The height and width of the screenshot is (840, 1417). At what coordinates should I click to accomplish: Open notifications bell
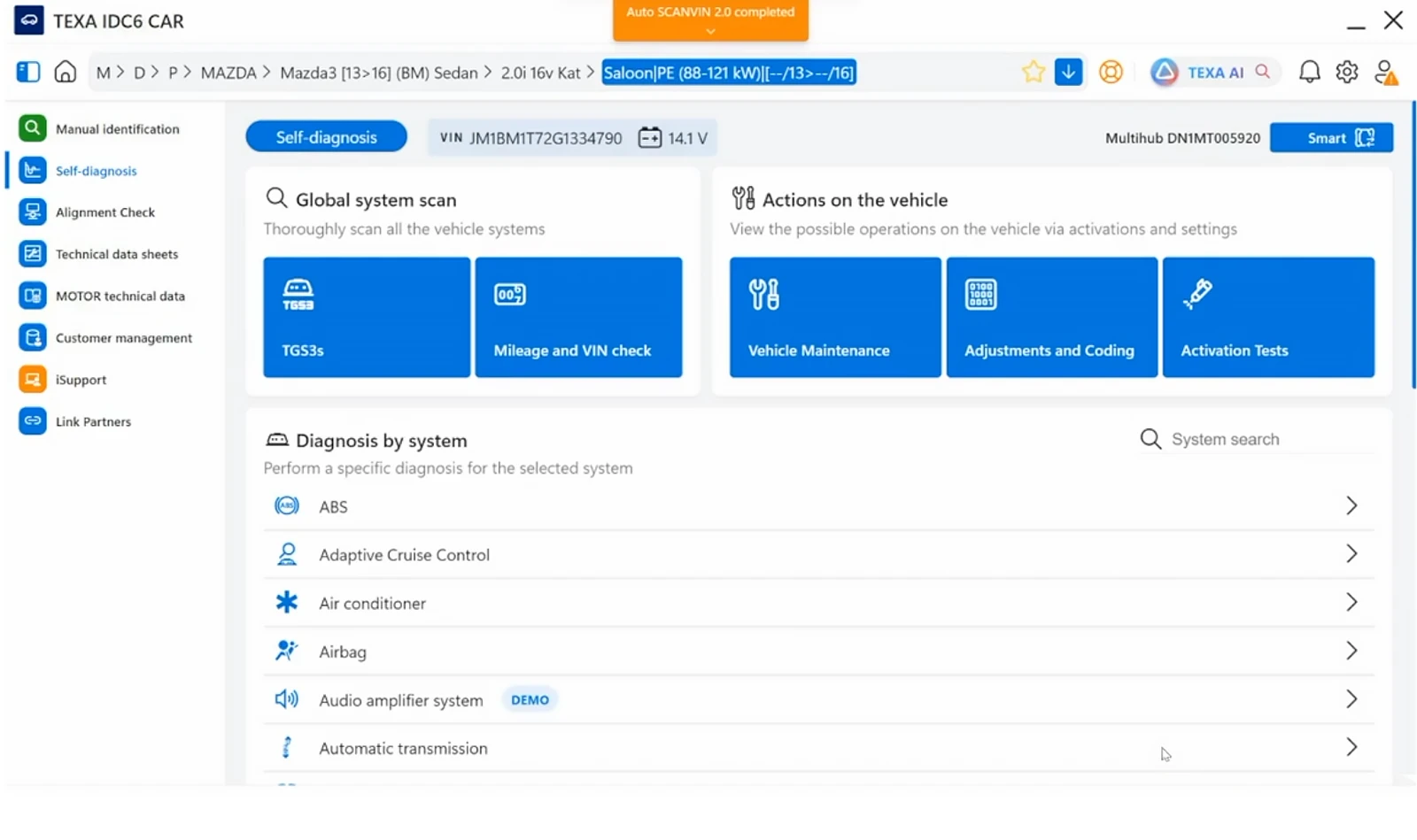coord(1309,72)
